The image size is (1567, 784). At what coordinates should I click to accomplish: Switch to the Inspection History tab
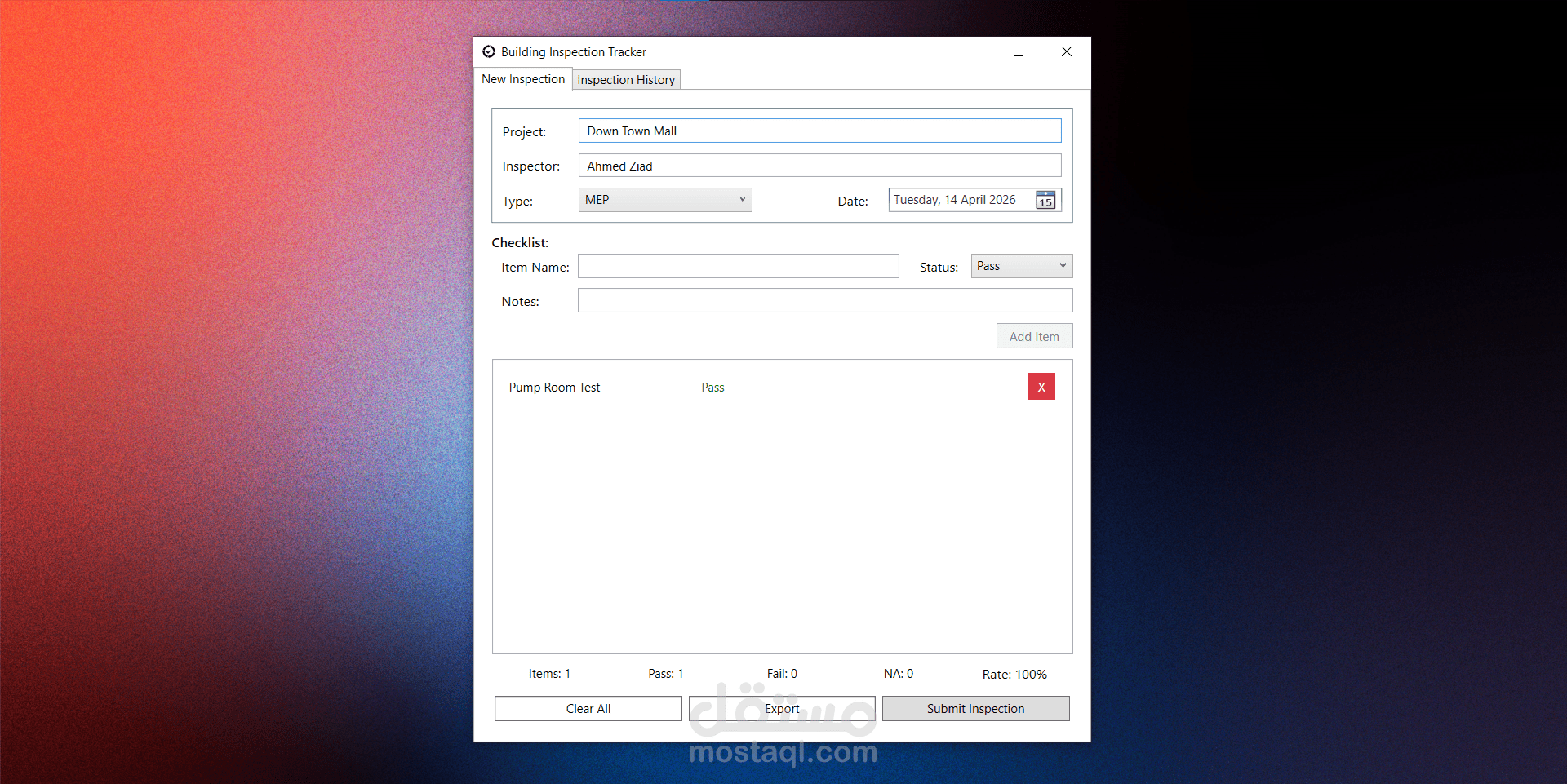[626, 79]
